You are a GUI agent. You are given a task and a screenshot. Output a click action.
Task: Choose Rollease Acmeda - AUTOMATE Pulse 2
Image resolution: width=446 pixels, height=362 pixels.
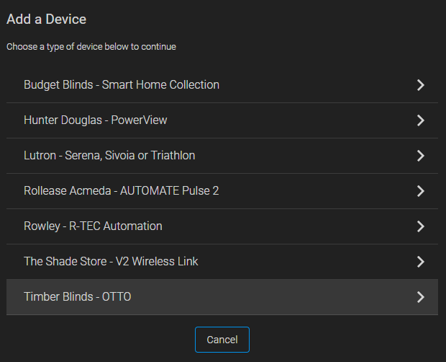click(x=222, y=191)
